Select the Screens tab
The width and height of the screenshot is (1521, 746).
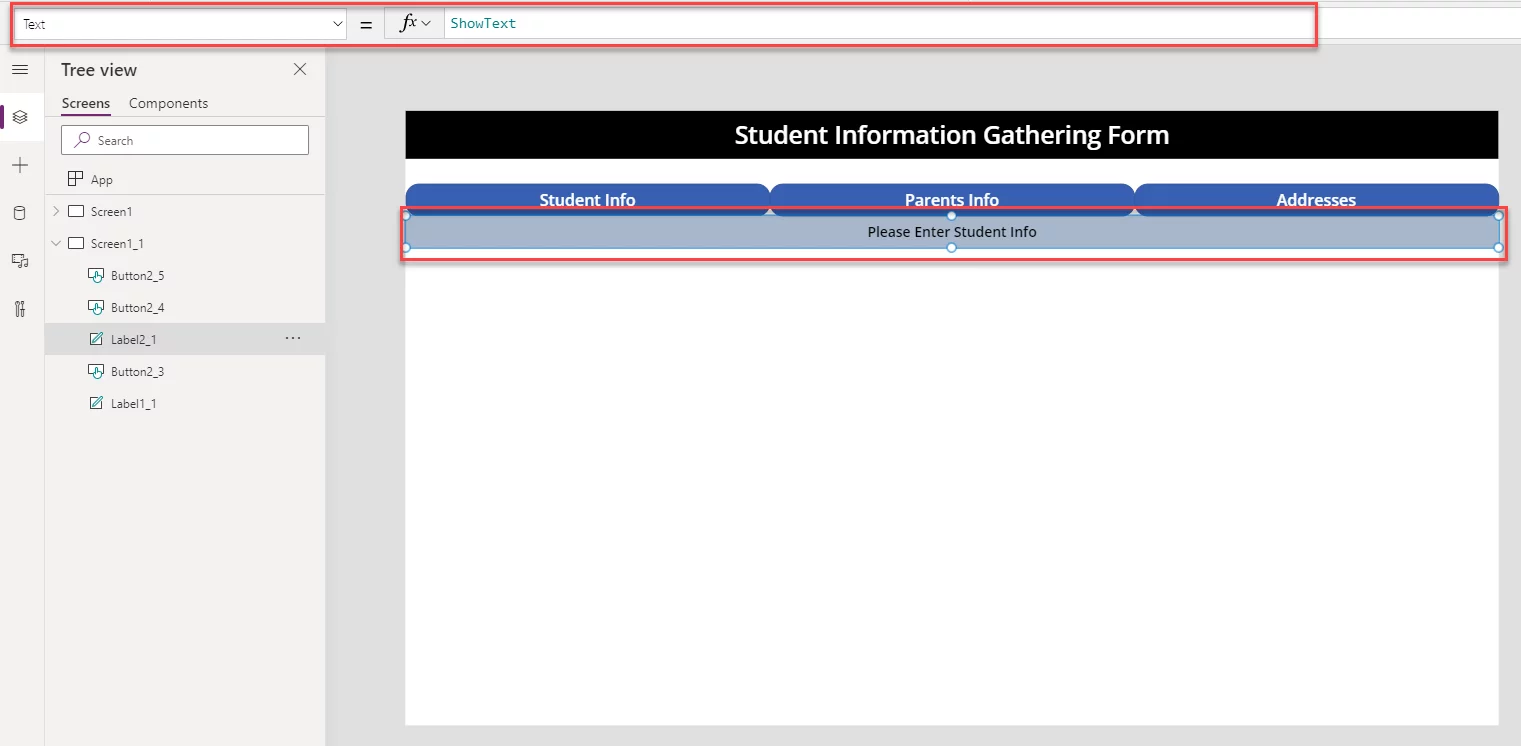click(x=86, y=103)
